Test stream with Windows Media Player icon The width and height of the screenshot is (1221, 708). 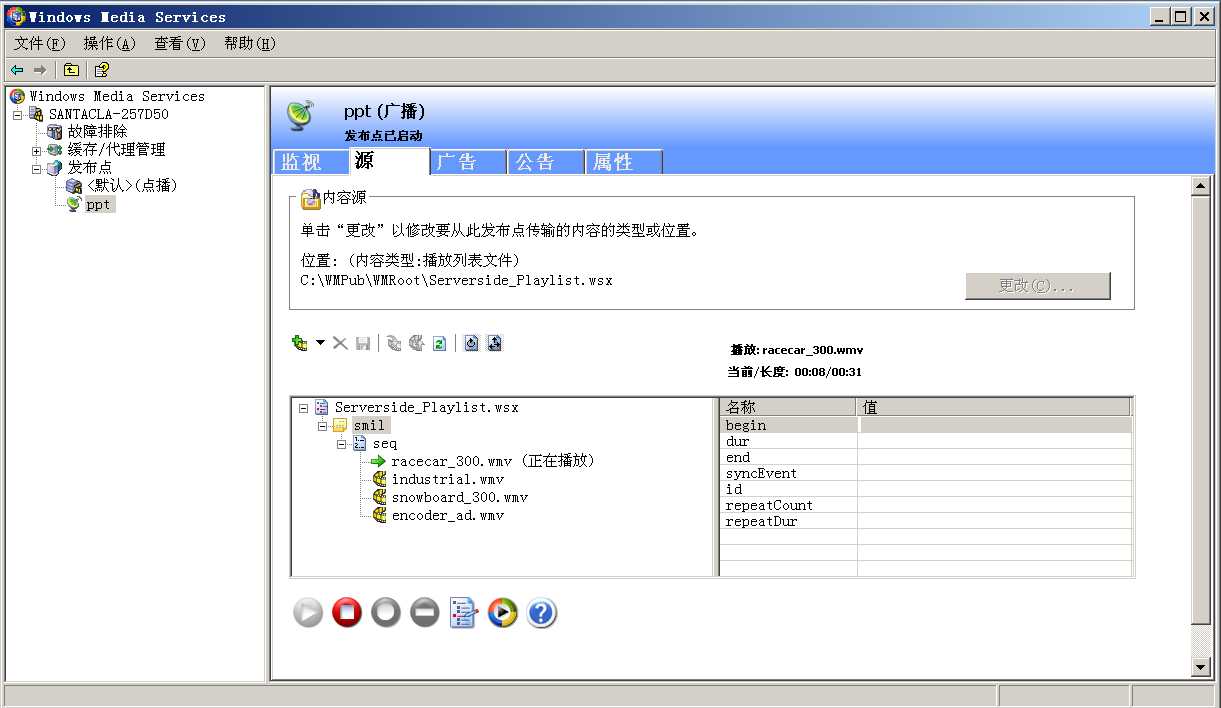pos(502,612)
